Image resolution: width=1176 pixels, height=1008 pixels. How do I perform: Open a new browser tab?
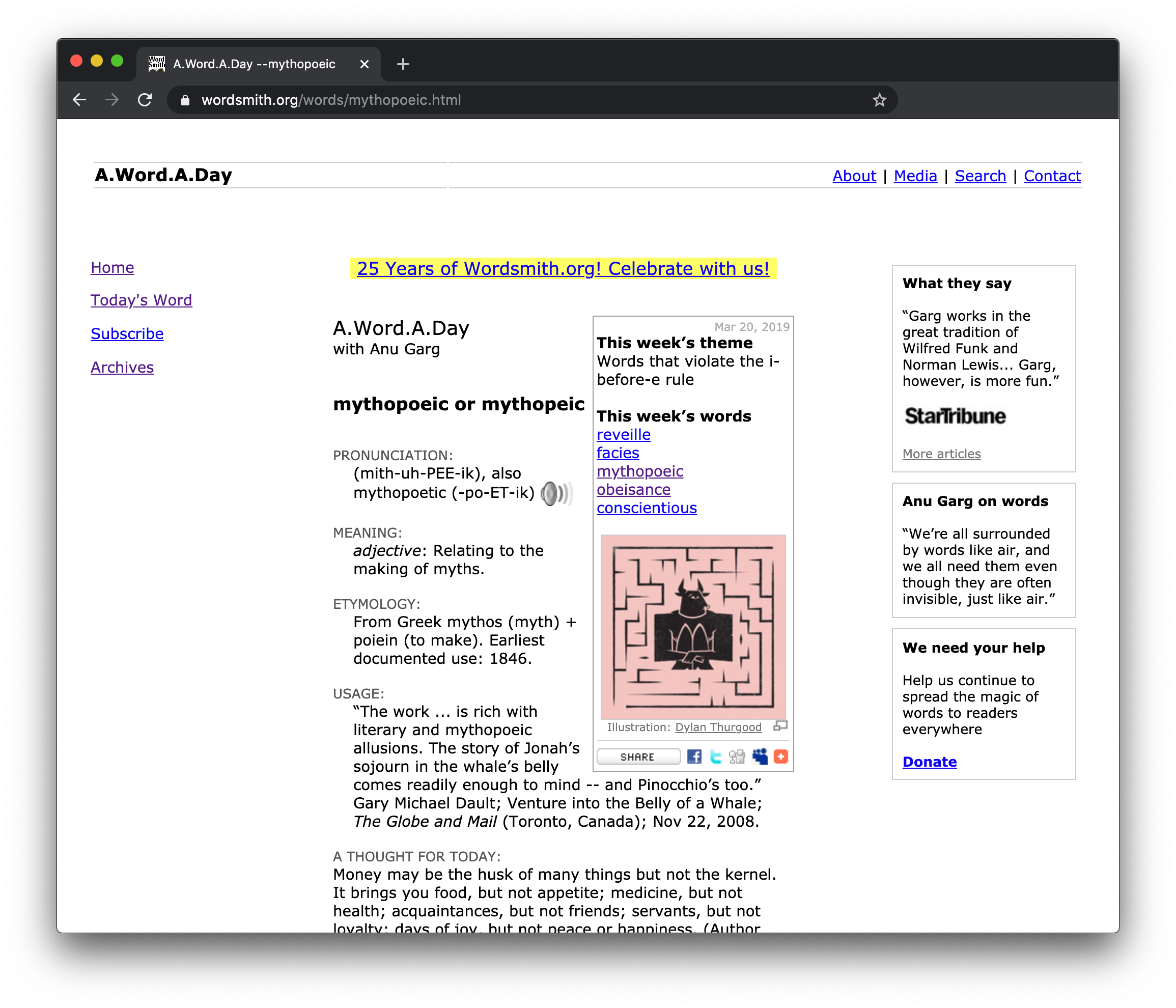pos(403,64)
